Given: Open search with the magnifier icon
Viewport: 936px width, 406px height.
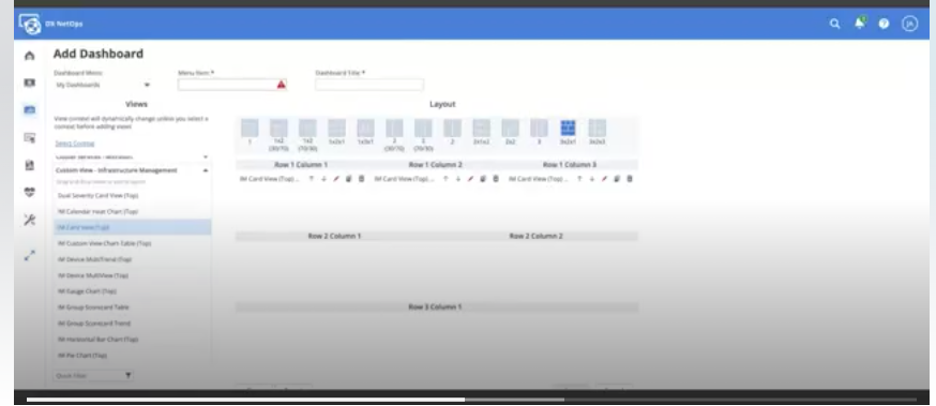Looking at the screenshot, I should [835, 24].
